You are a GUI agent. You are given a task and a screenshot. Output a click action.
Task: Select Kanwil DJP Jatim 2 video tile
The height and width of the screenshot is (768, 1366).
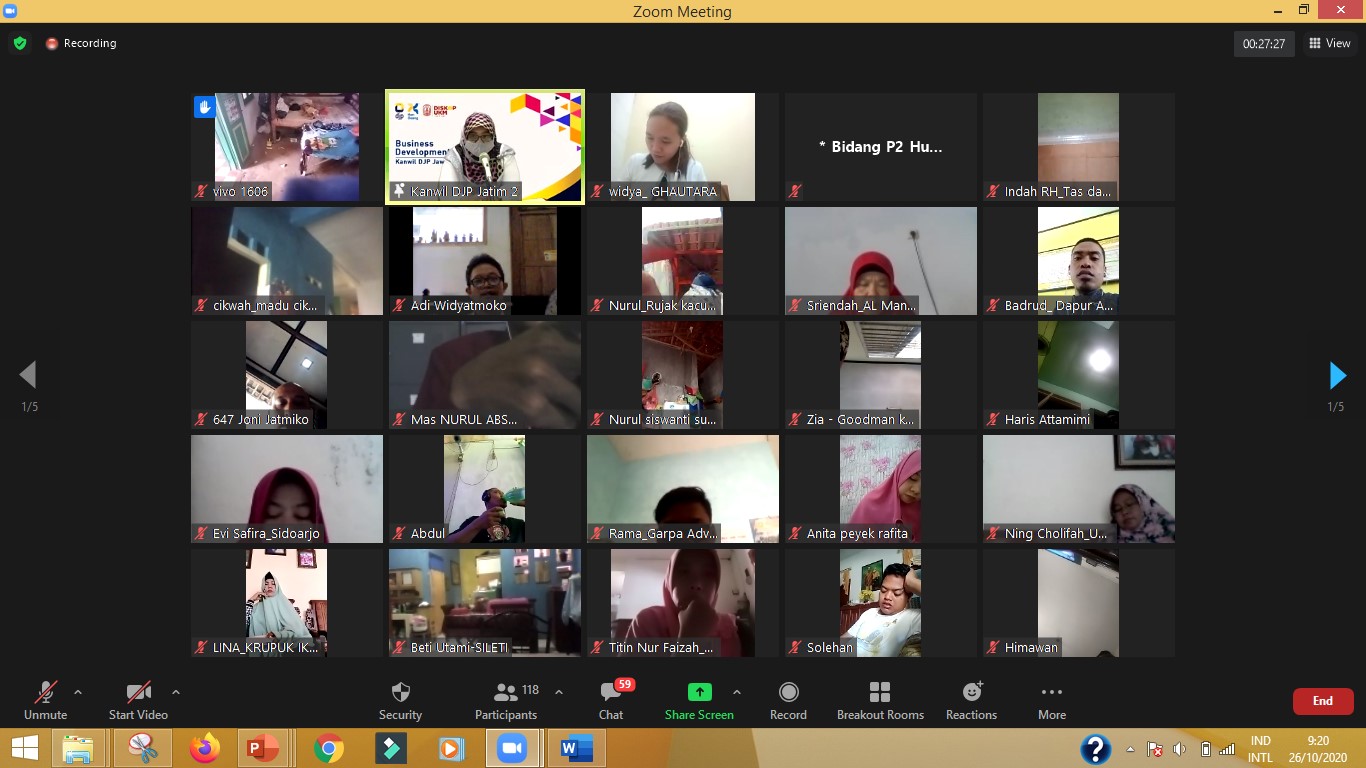(485, 147)
